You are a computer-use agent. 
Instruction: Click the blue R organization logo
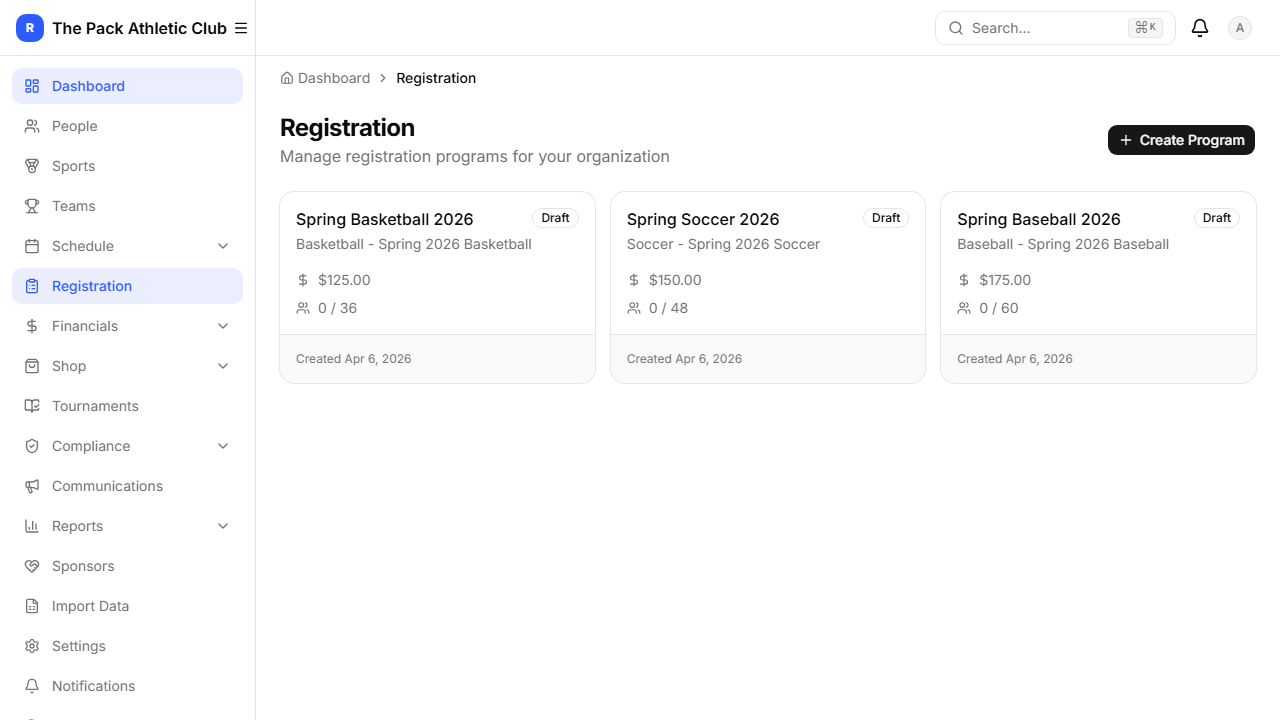point(30,28)
